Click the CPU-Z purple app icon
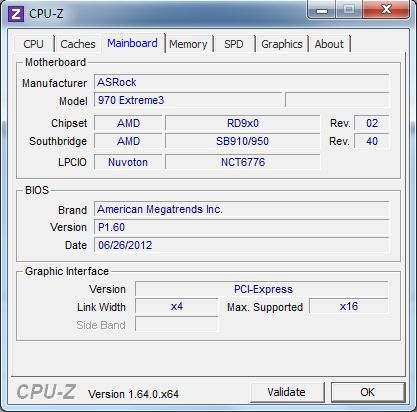The width and height of the screenshot is (417, 412). tap(16, 14)
